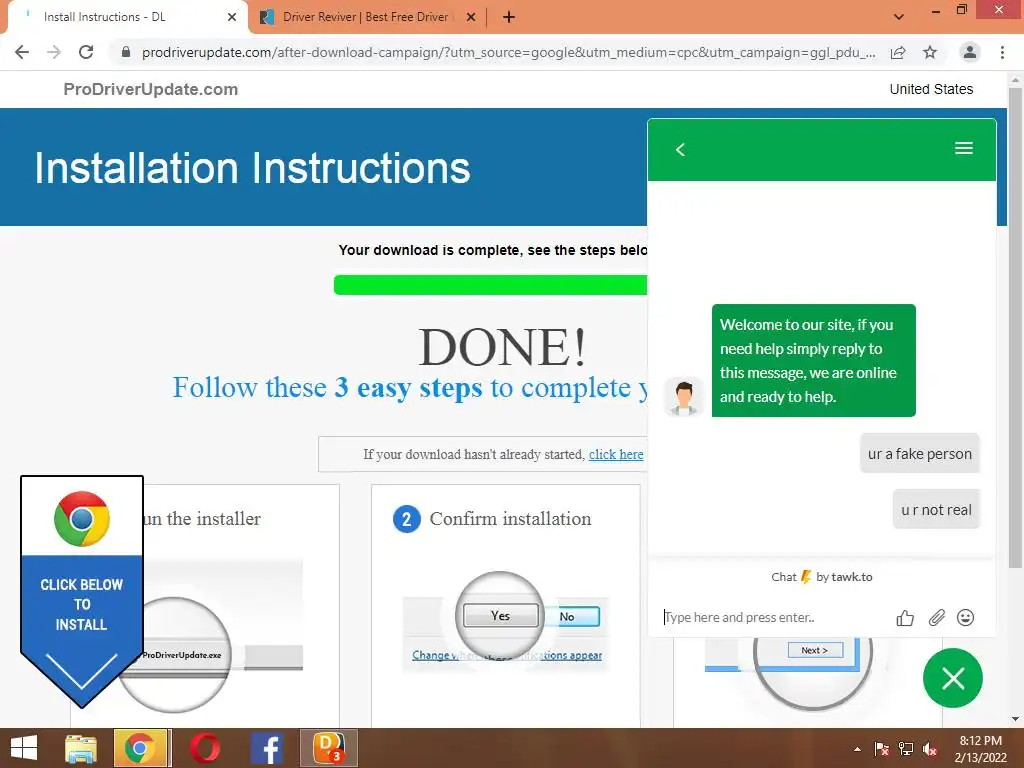1024x768 pixels.
Task: Open the Windows Start menu
Action: (24, 748)
